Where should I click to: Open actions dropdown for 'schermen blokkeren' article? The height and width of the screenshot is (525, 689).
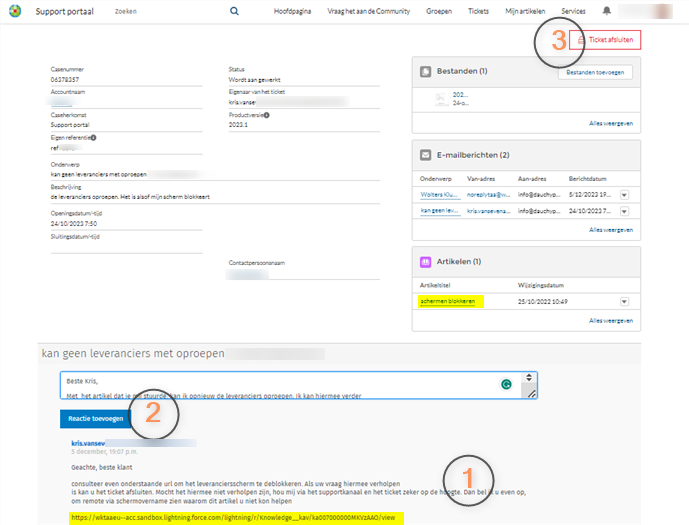624,301
